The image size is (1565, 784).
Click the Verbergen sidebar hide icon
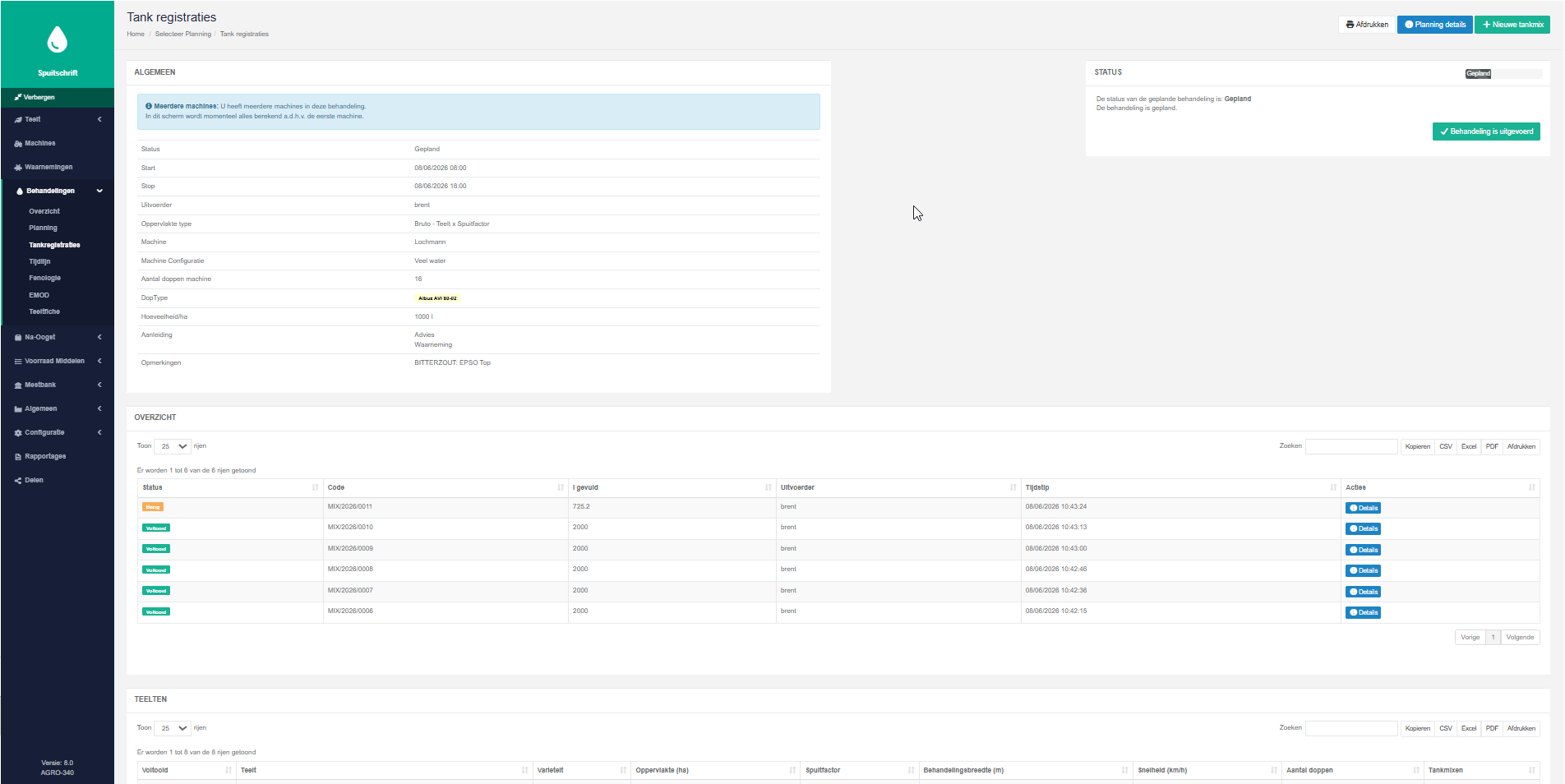coord(18,97)
